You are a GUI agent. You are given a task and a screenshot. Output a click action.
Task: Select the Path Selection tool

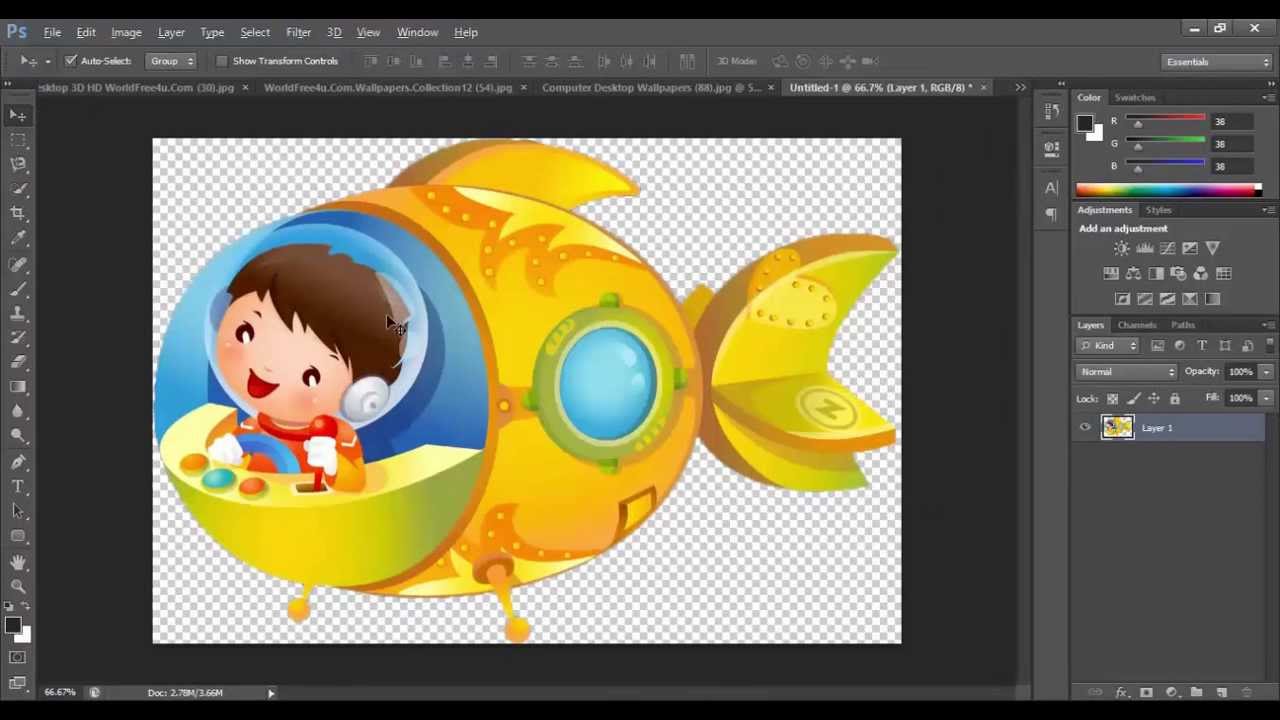coord(18,511)
